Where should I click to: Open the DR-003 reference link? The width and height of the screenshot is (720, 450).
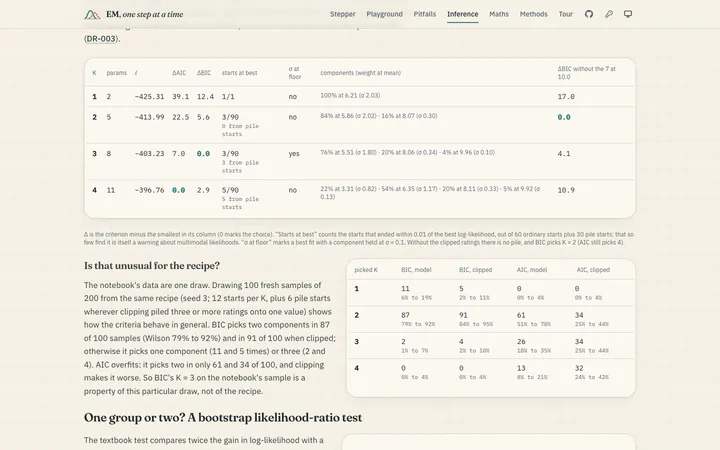pyautogui.click(x=101, y=39)
